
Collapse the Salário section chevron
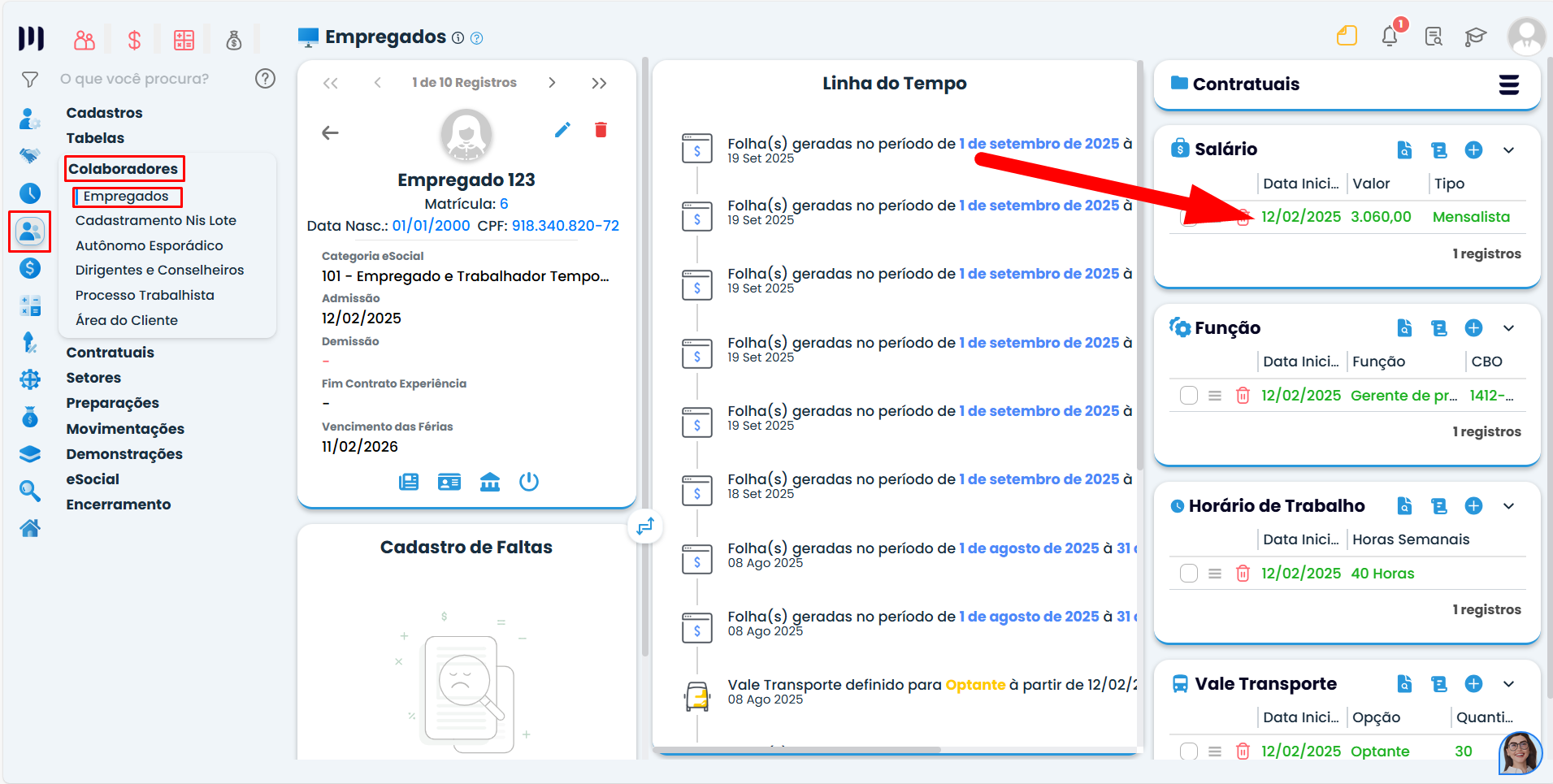coord(1509,150)
